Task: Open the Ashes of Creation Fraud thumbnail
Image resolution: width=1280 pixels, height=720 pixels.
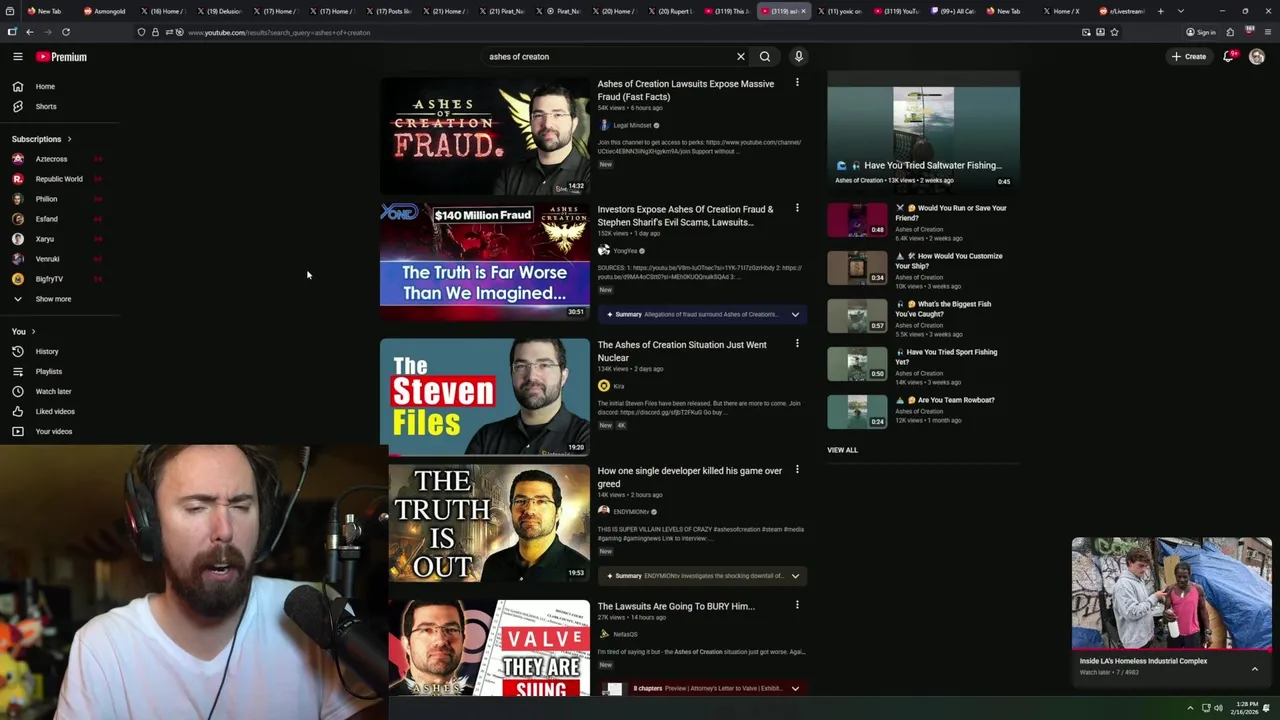Action: tap(485, 135)
